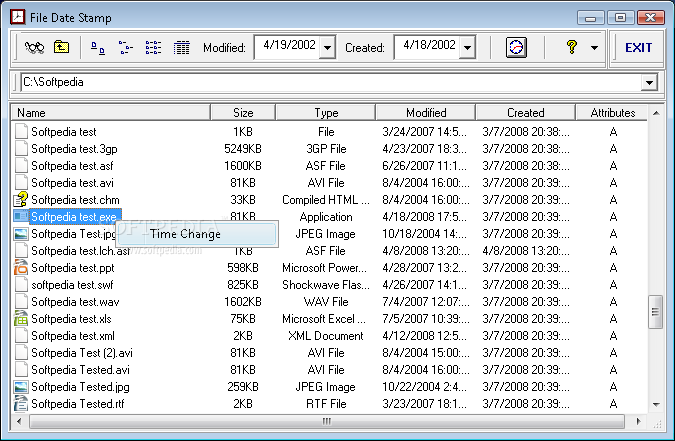Sort by the Type column header
The image size is (675, 441).
coord(325,112)
